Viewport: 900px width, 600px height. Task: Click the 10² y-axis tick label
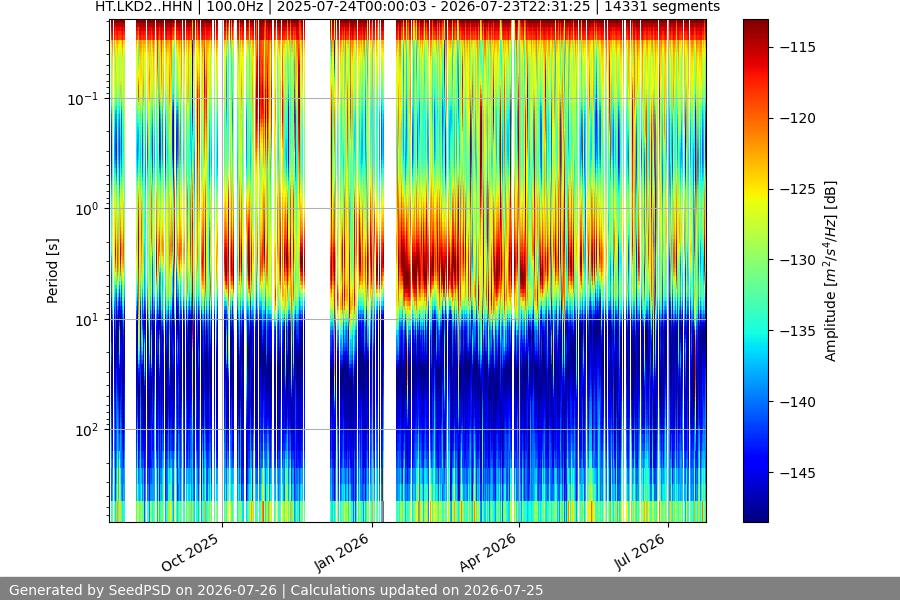87,430
